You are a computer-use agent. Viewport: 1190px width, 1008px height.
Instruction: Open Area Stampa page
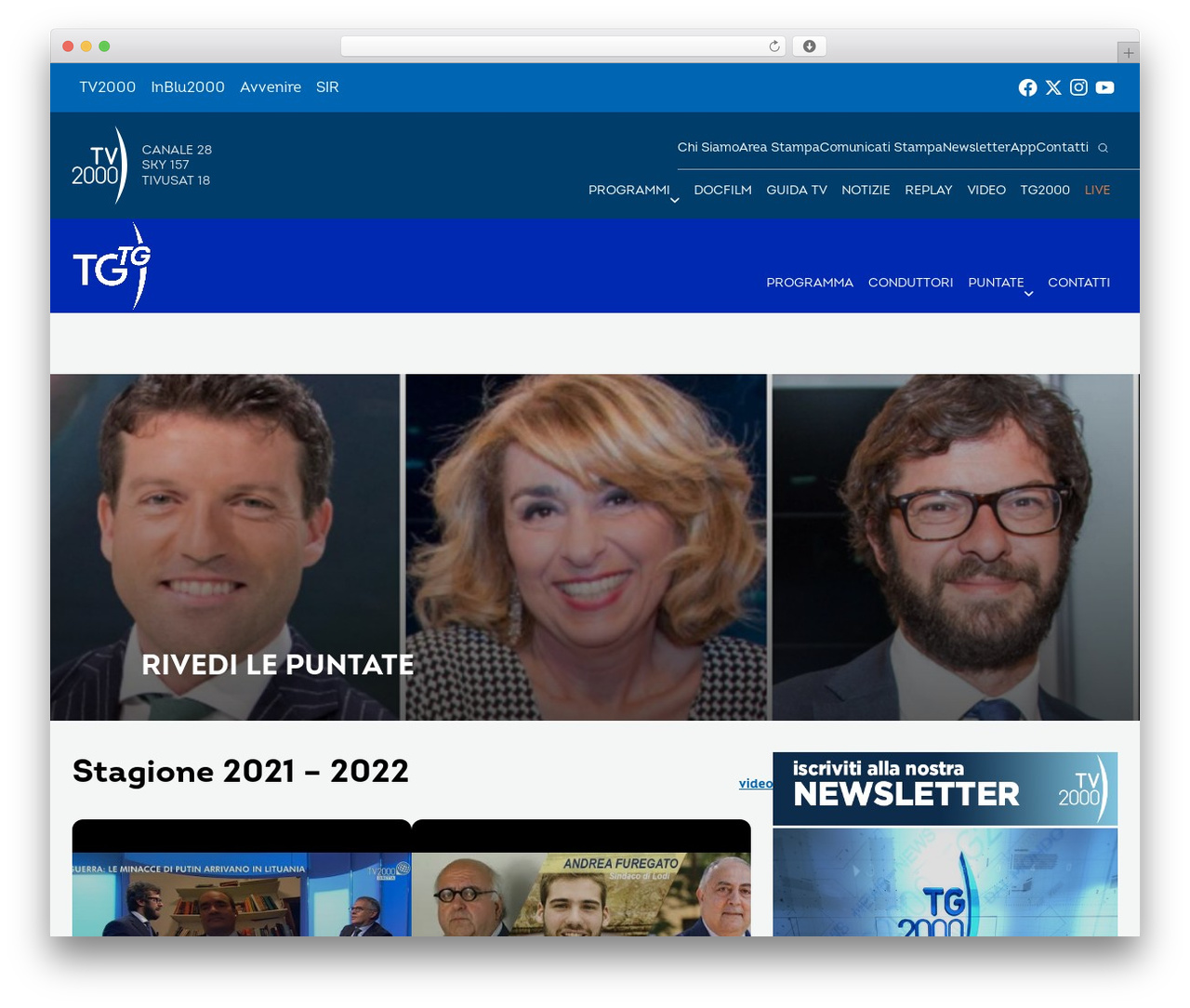click(779, 147)
